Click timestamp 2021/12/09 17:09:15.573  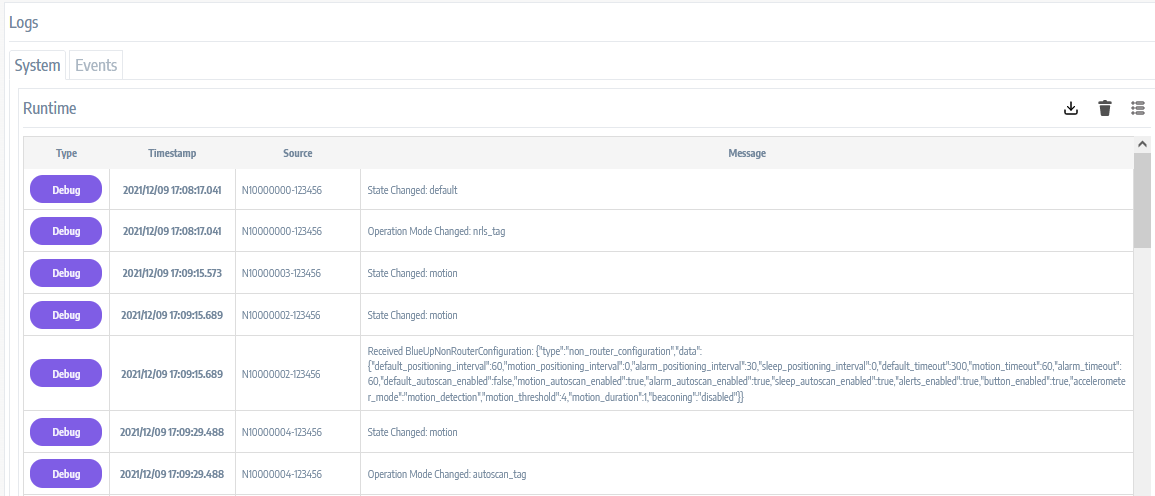click(x=172, y=273)
